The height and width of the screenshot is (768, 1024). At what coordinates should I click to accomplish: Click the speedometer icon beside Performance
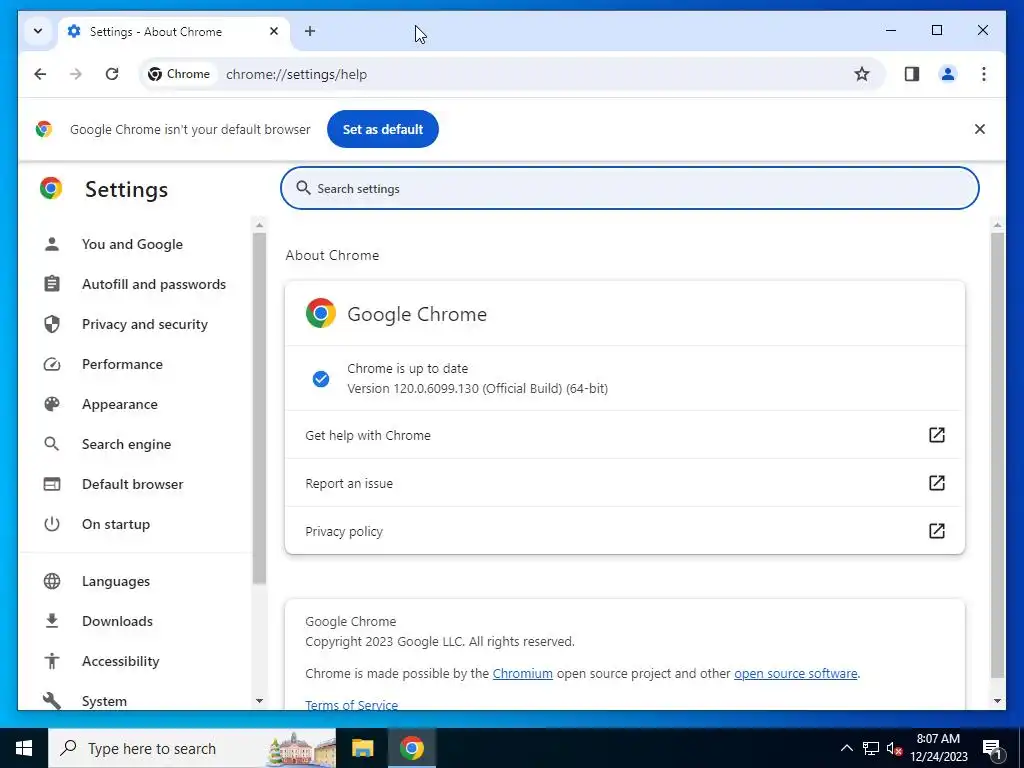(52, 364)
